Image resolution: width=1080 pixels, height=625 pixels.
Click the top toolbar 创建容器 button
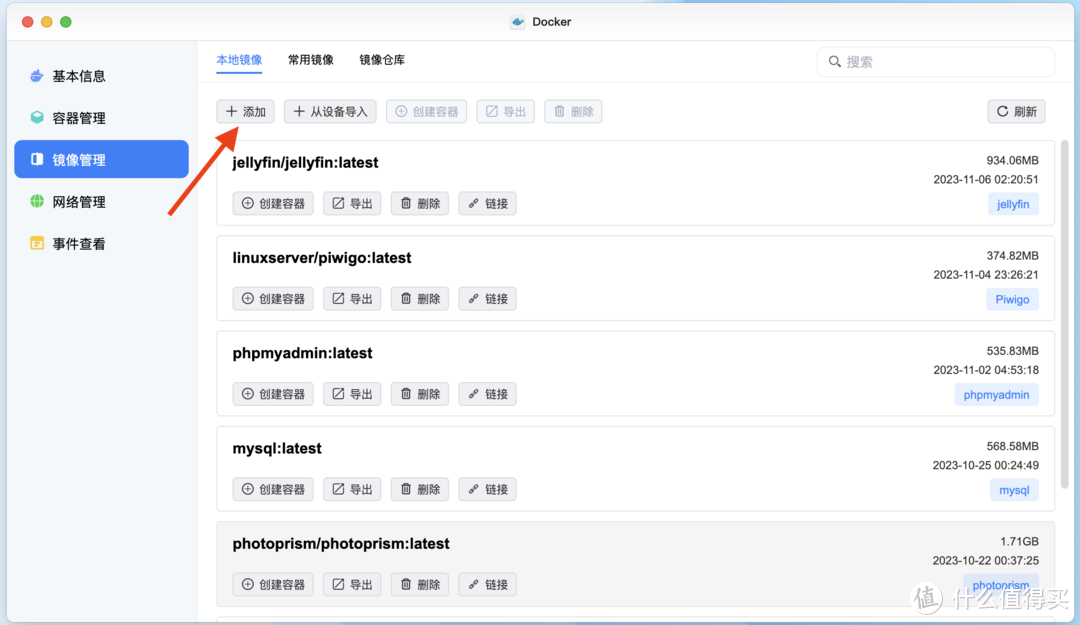point(427,112)
